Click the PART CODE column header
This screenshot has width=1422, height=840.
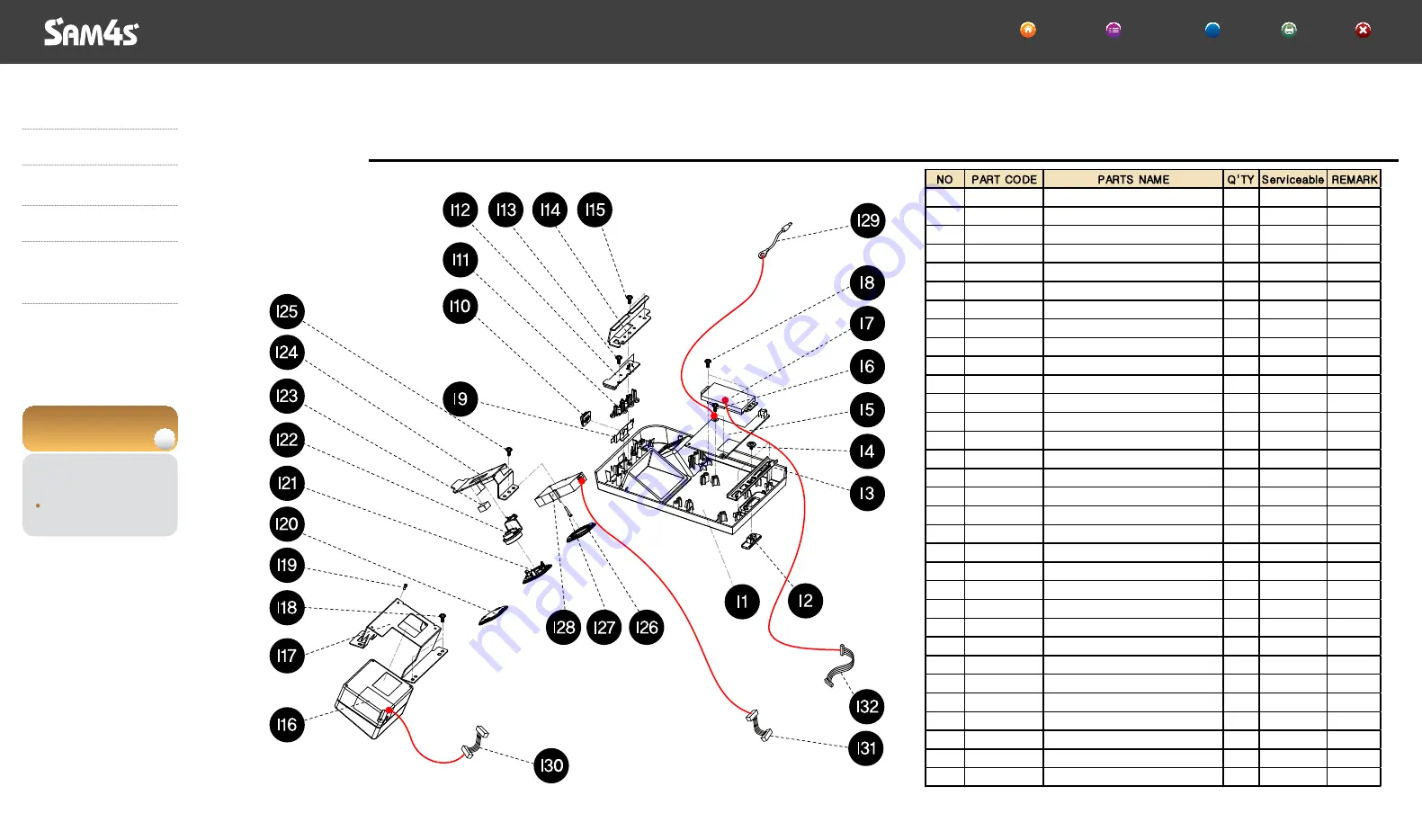(x=1004, y=180)
